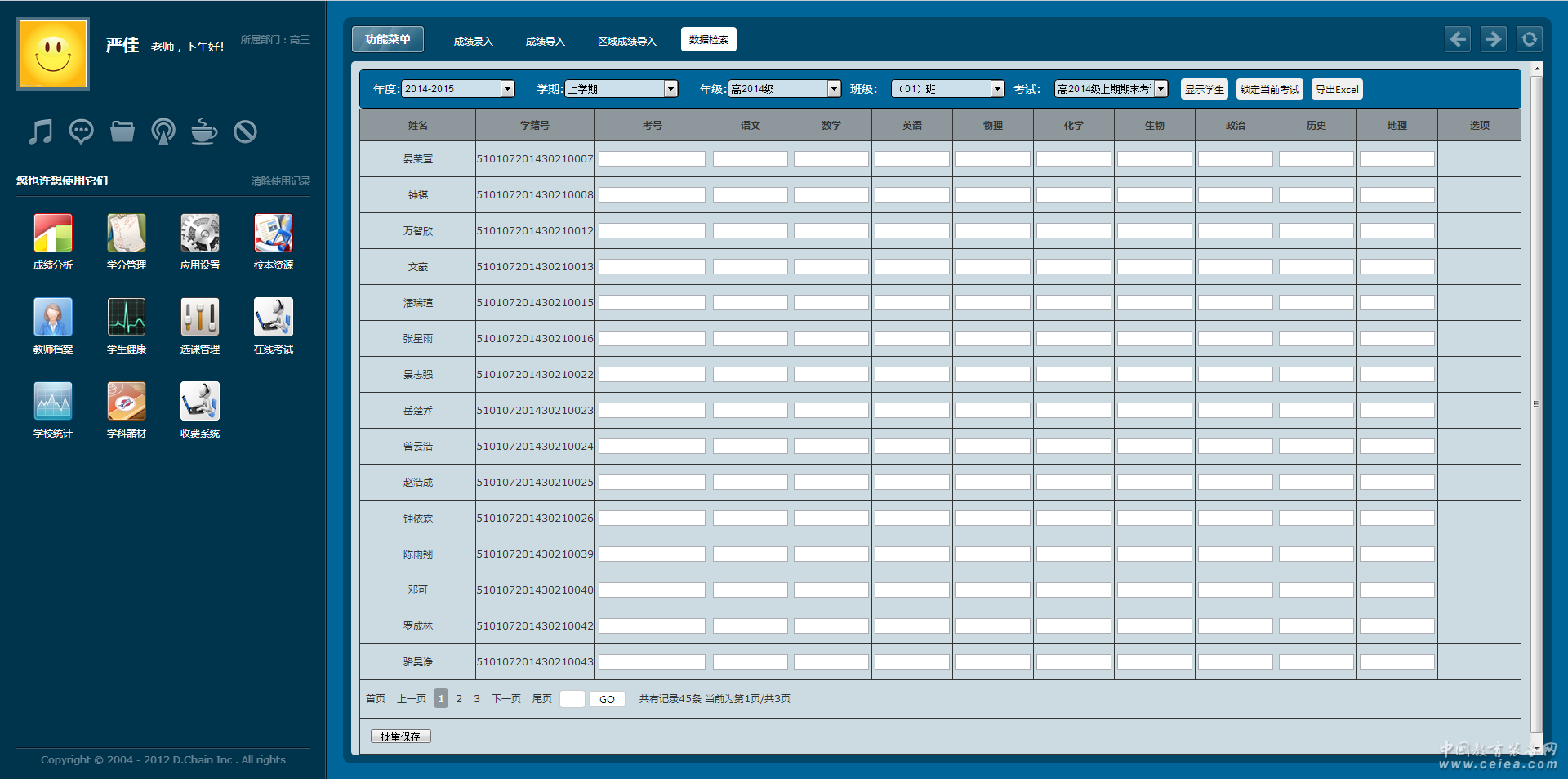Expand the 学期 dropdown

click(670, 89)
